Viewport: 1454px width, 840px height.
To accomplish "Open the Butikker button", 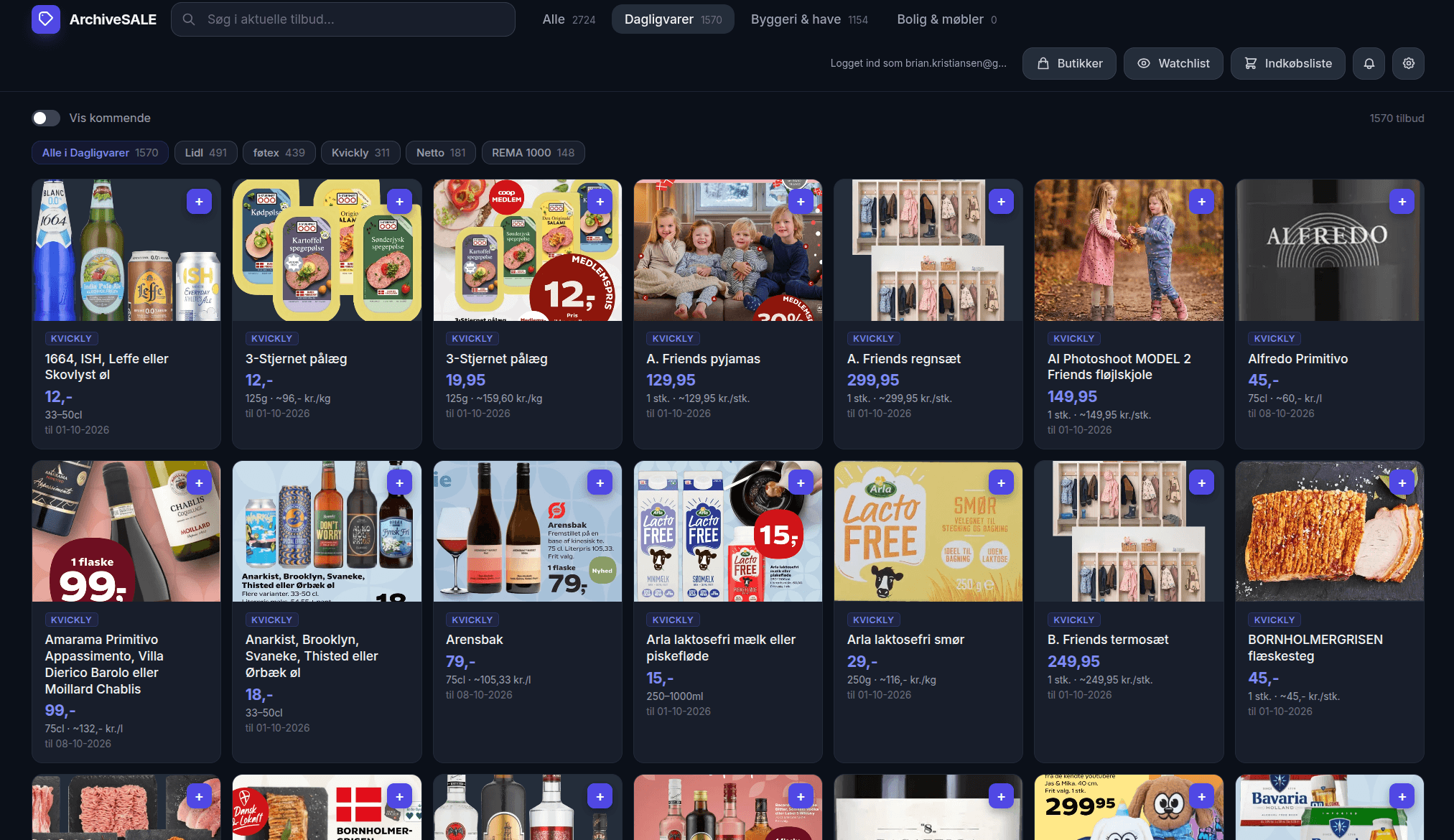I will [x=1069, y=63].
